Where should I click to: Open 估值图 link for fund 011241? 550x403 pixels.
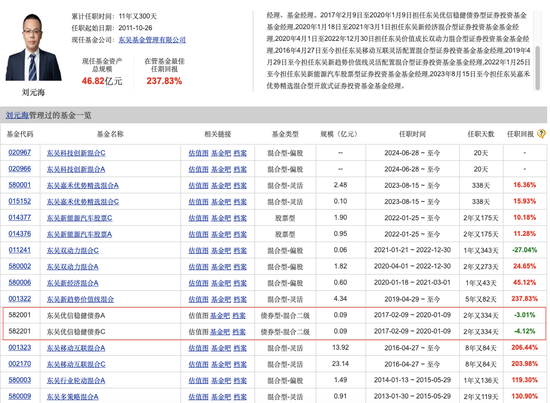(x=199, y=250)
